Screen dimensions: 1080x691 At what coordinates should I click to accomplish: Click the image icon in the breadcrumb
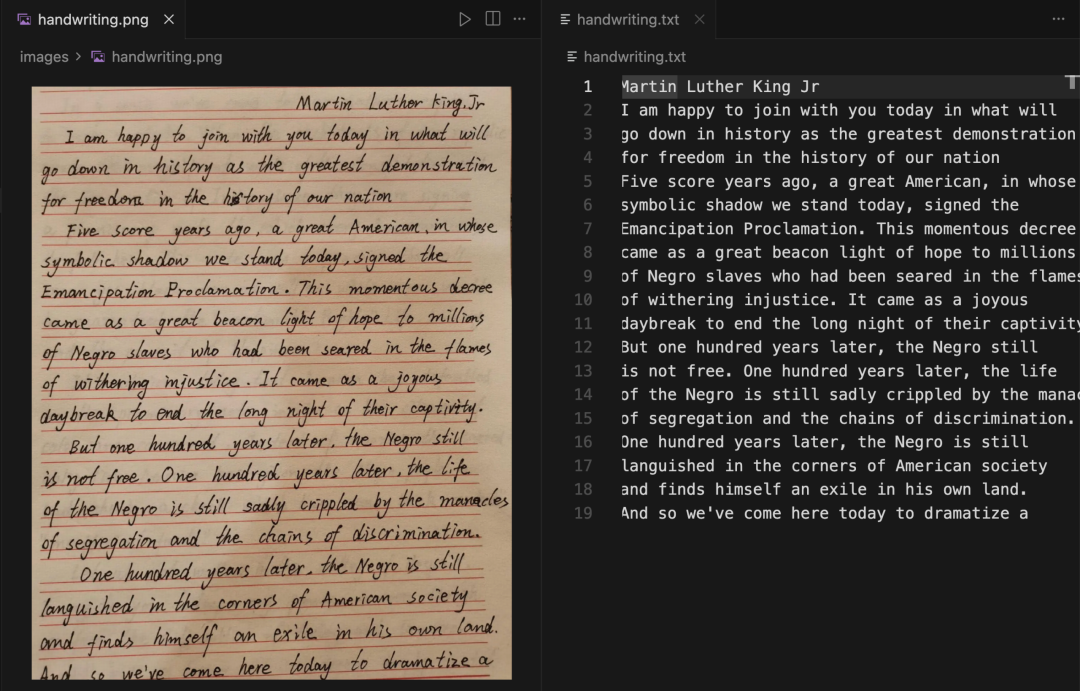pos(98,56)
